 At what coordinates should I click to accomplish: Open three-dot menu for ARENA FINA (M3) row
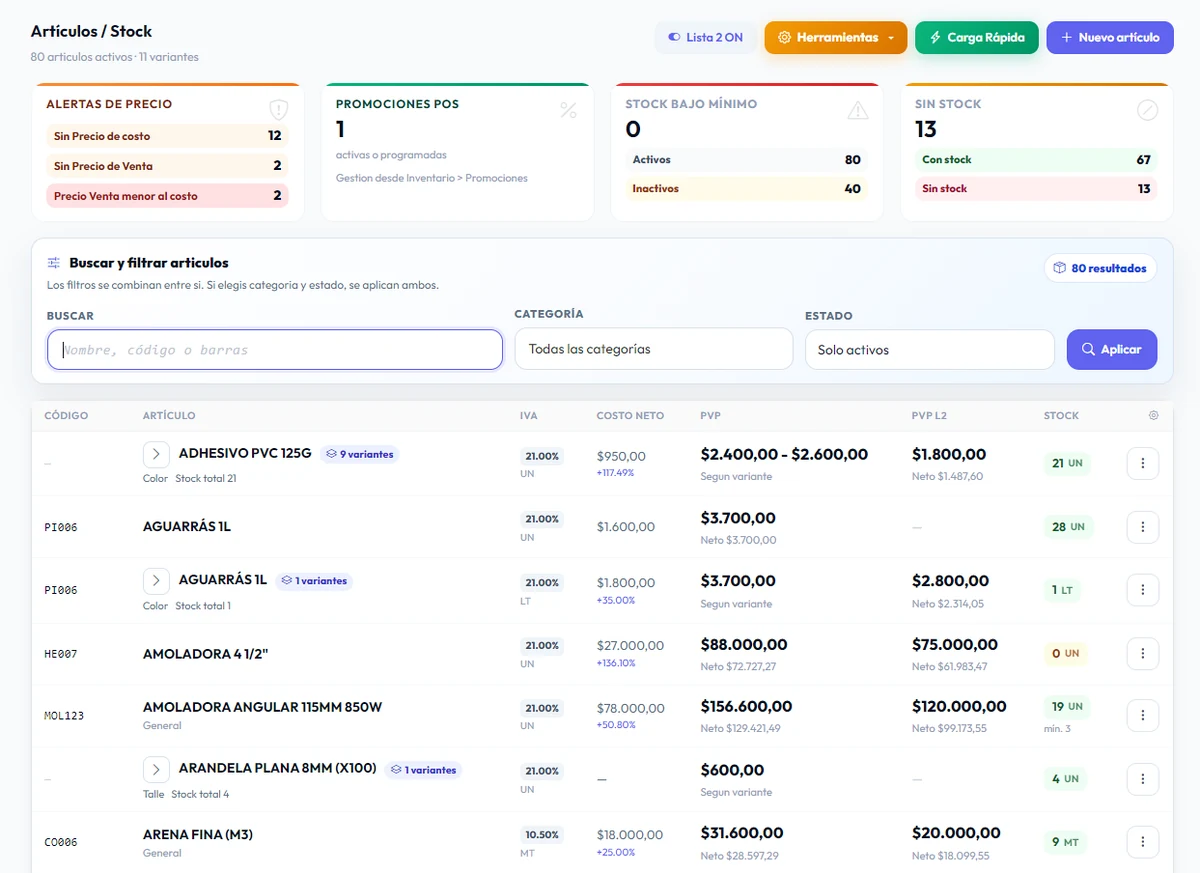[1143, 842]
